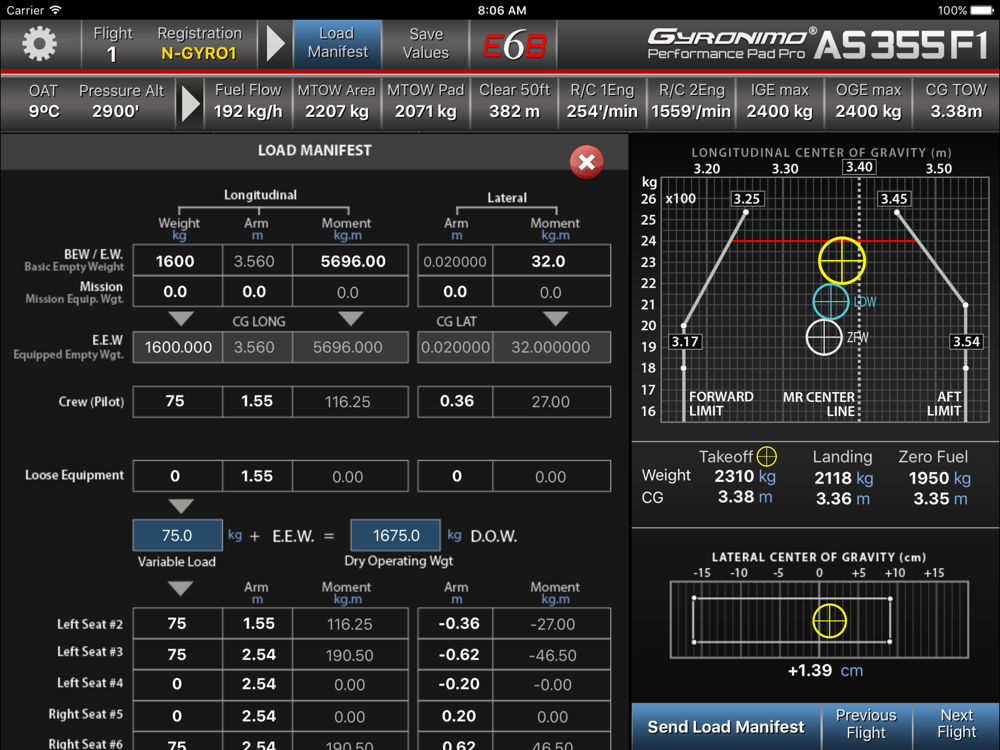Select the Flight 1 selector
The height and width of the screenshot is (750, 1000).
coord(112,43)
